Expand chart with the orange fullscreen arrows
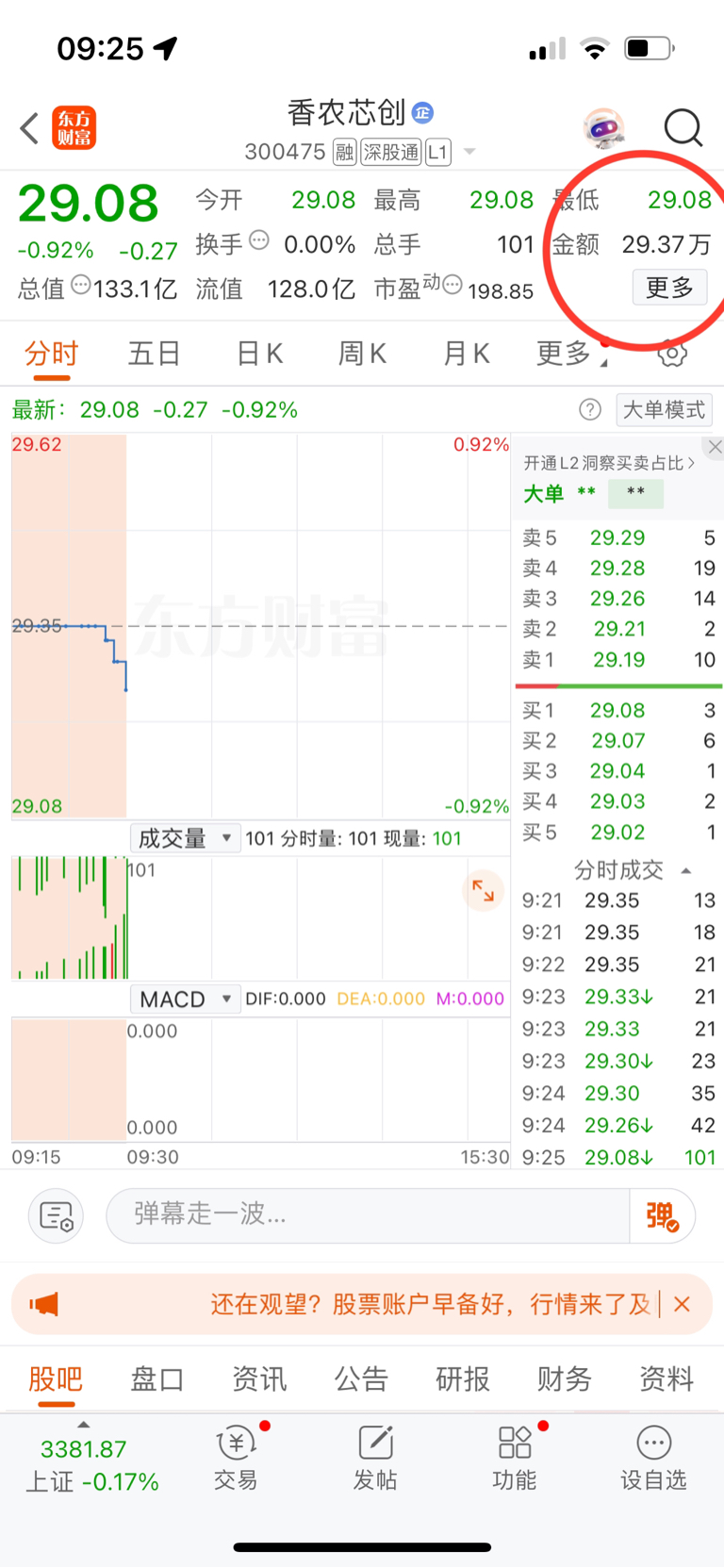Image resolution: width=724 pixels, height=1568 pixels. click(483, 890)
